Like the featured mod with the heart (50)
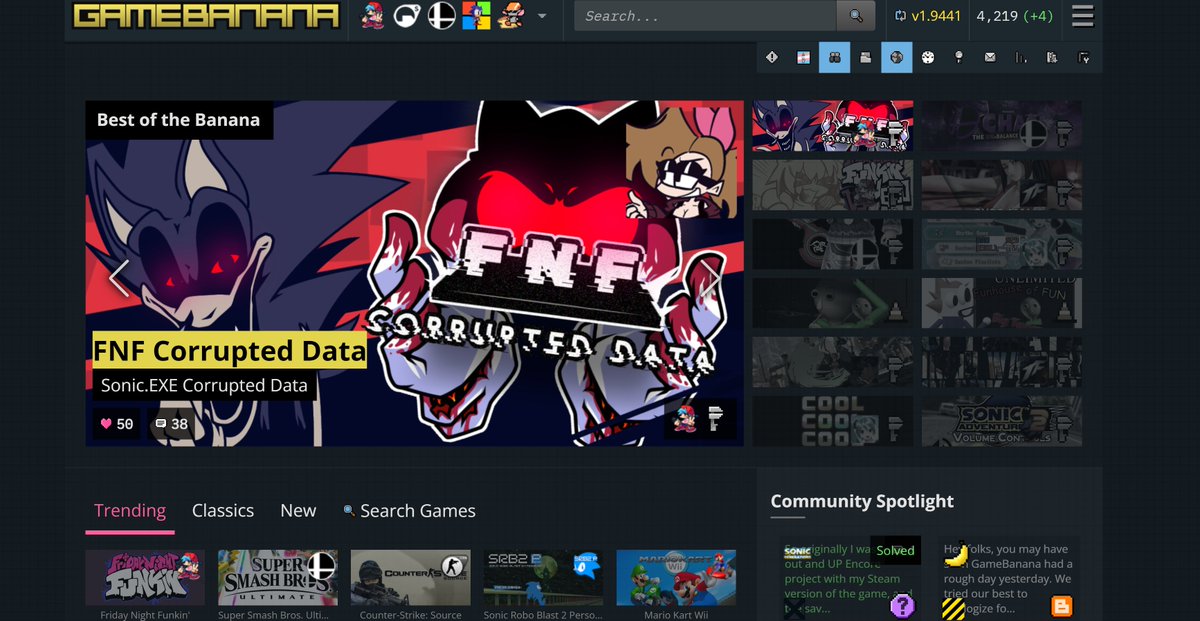Screen dimensions: 1200x621 click(116, 424)
